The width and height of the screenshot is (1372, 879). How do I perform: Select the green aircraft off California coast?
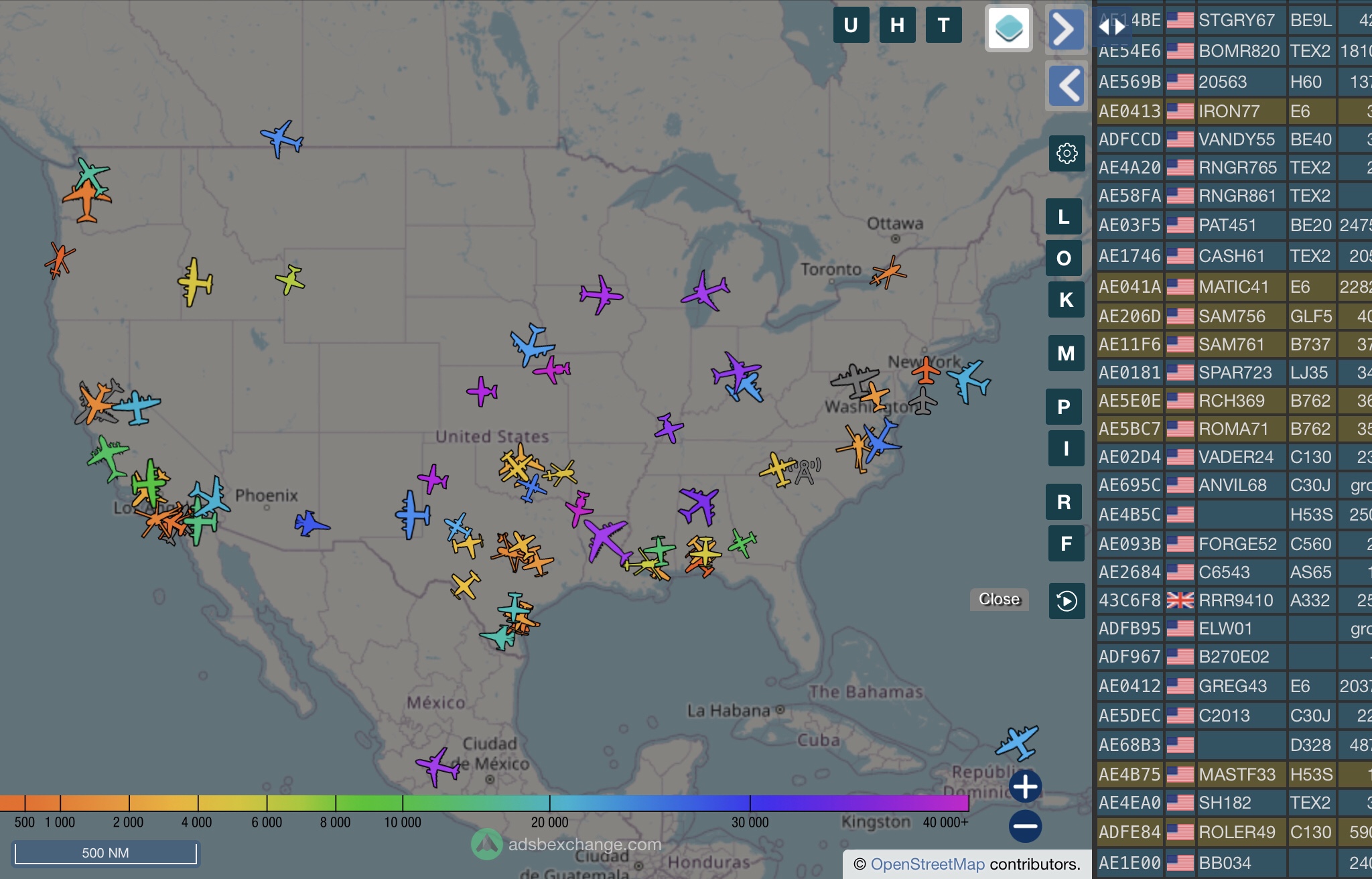[x=107, y=458]
